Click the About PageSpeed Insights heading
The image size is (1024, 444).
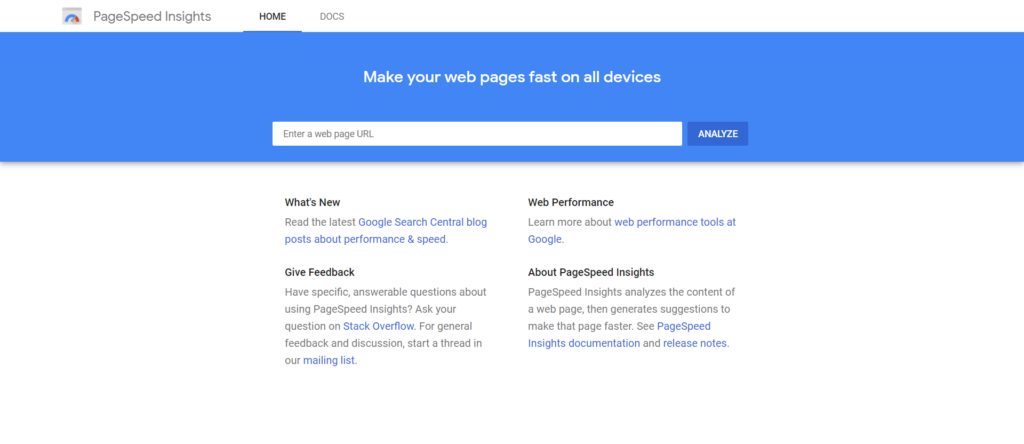[x=591, y=272]
